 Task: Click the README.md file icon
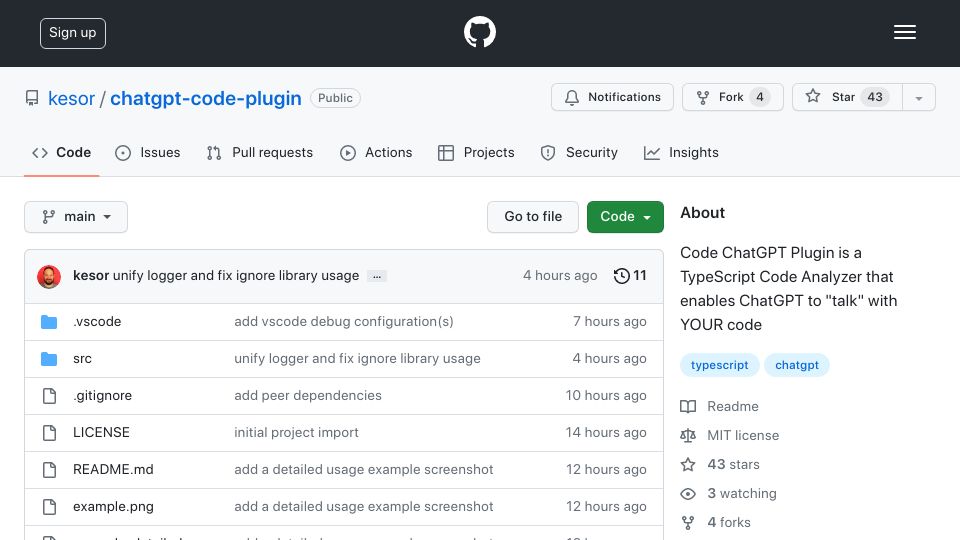(49, 470)
